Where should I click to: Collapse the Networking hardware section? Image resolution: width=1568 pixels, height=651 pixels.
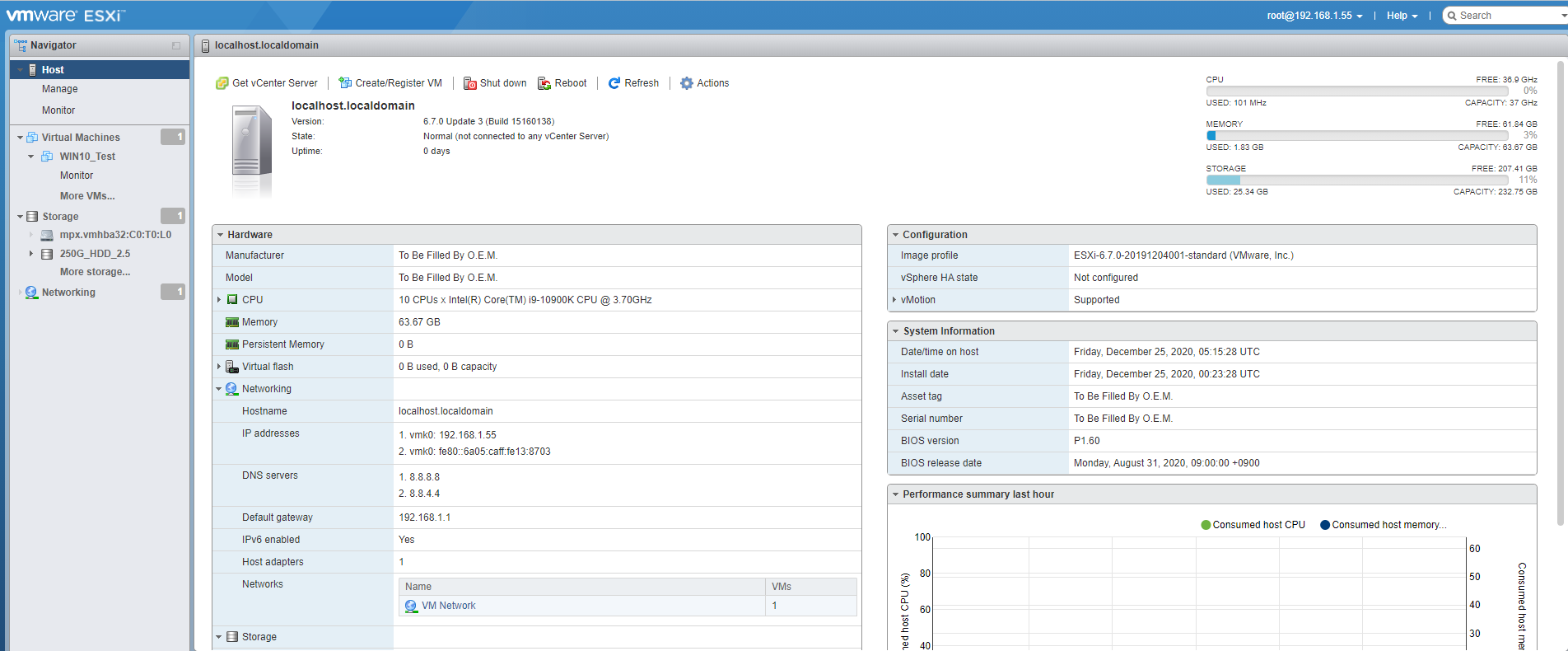click(x=219, y=389)
